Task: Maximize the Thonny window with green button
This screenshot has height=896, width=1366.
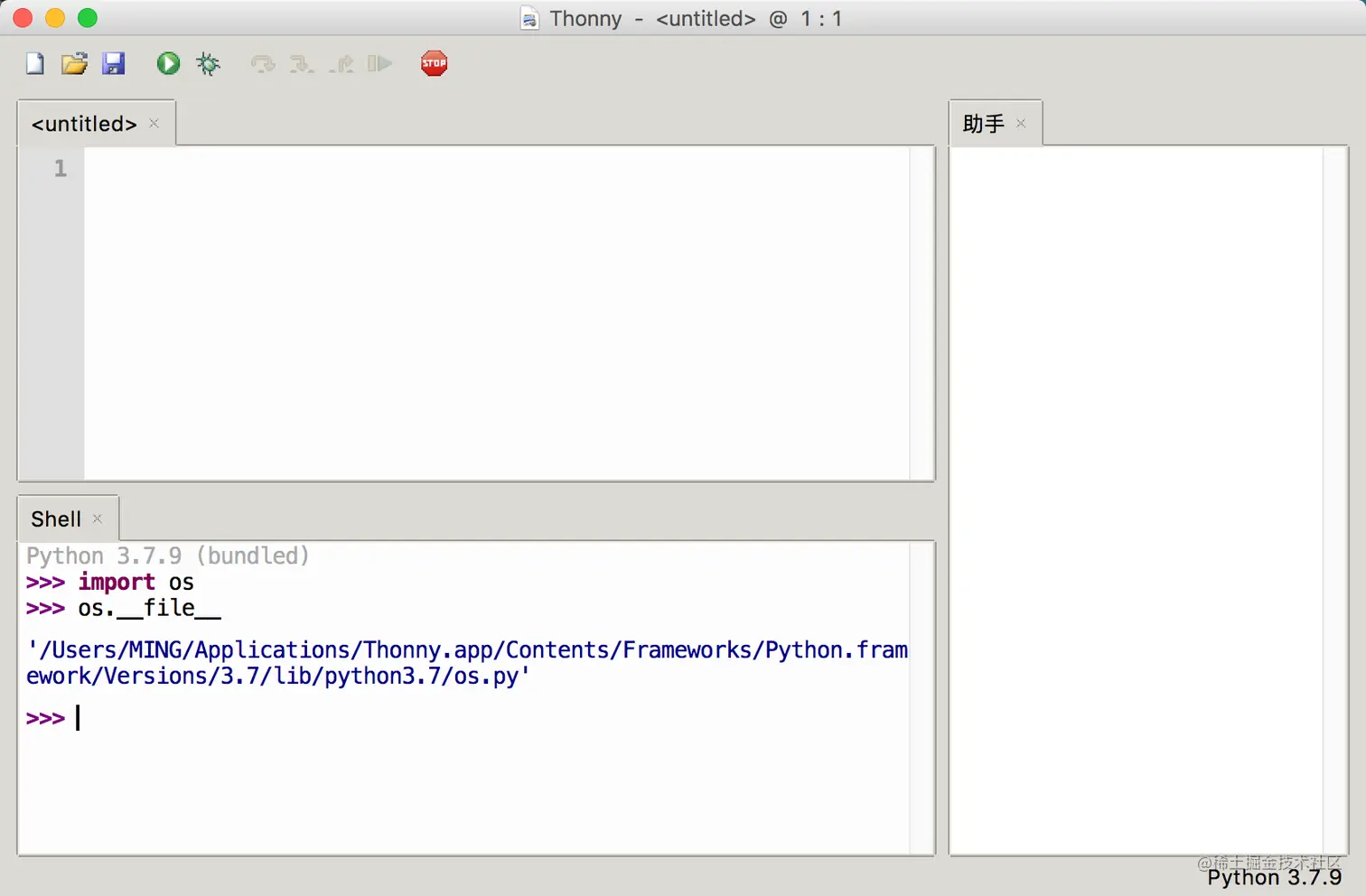Action: (x=88, y=18)
